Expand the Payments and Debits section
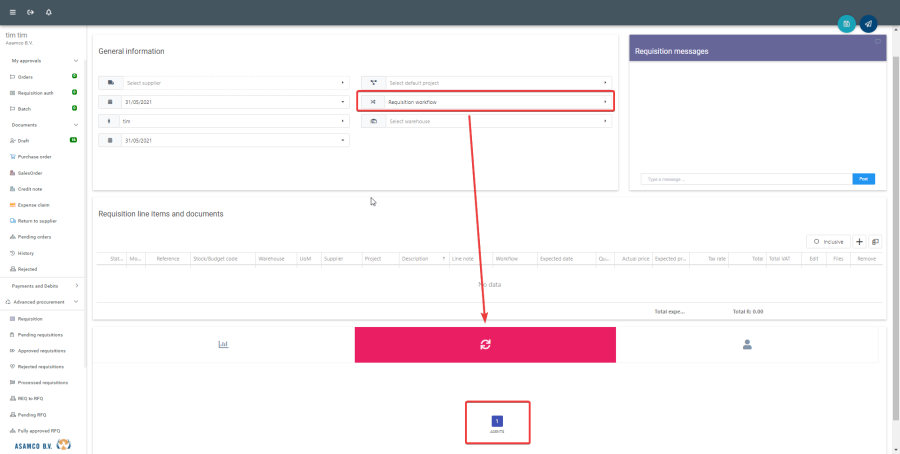Viewport: 900px width, 454px height. point(76,286)
